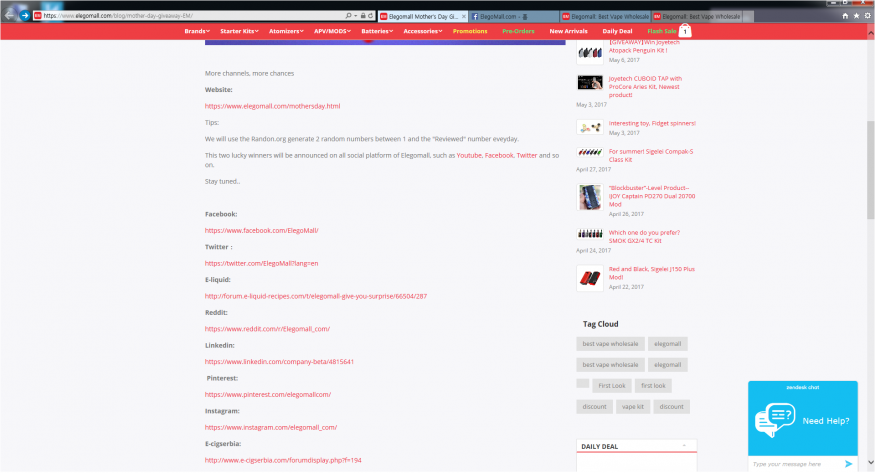Open the linkedin.com company link
The height and width of the screenshot is (473, 875).
[279, 361]
